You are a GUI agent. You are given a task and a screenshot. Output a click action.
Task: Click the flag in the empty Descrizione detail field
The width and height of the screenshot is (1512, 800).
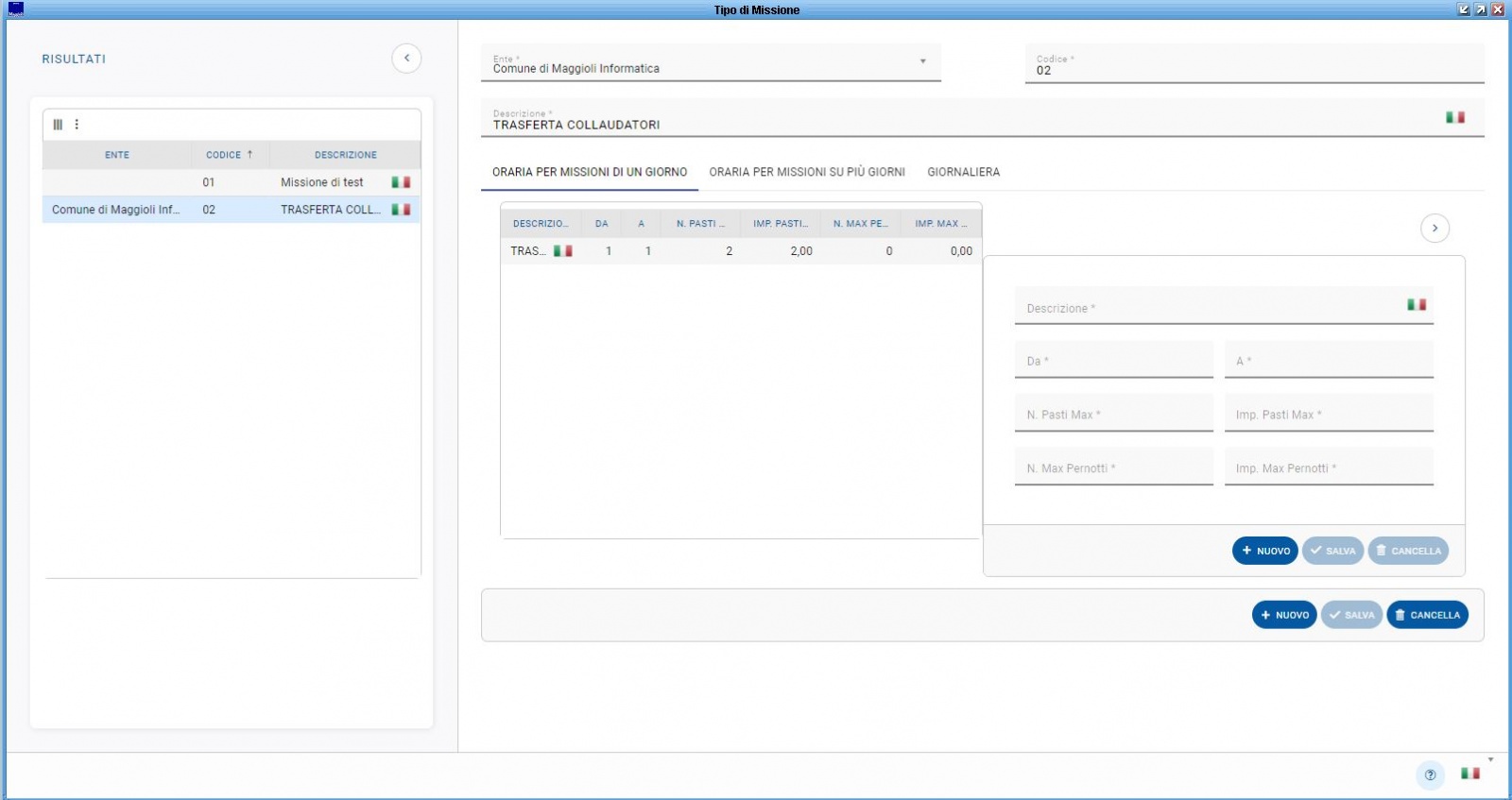1416,305
